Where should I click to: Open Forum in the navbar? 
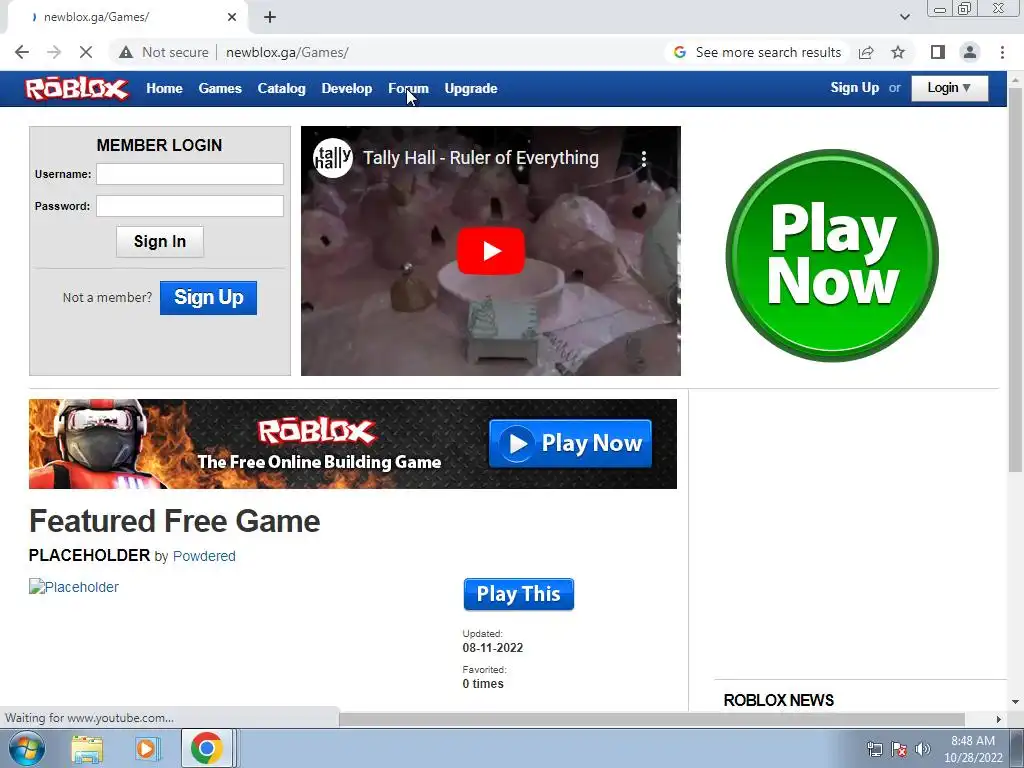[x=408, y=88]
